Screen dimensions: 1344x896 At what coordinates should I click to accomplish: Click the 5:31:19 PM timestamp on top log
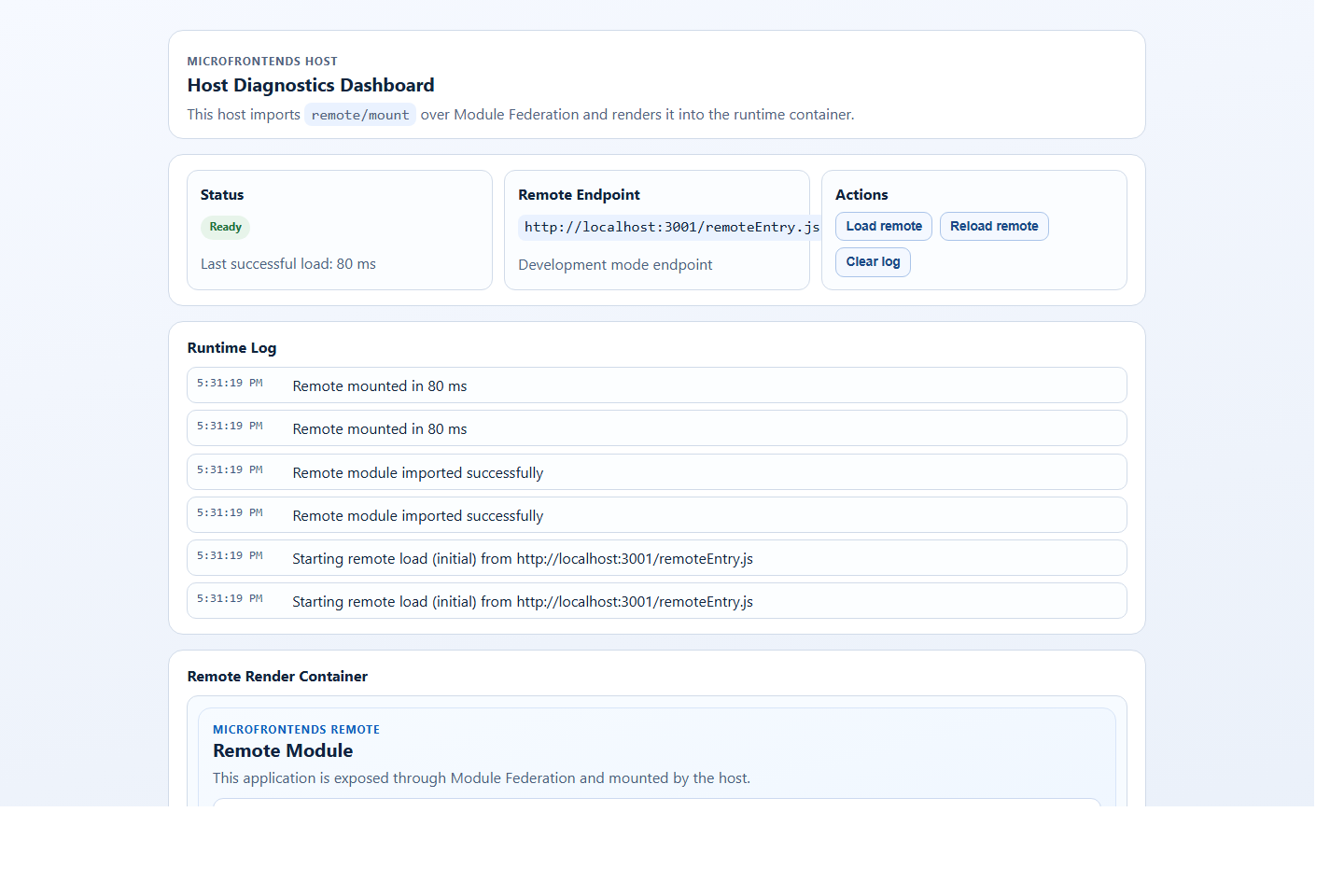pyautogui.click(x=229, y=383)
